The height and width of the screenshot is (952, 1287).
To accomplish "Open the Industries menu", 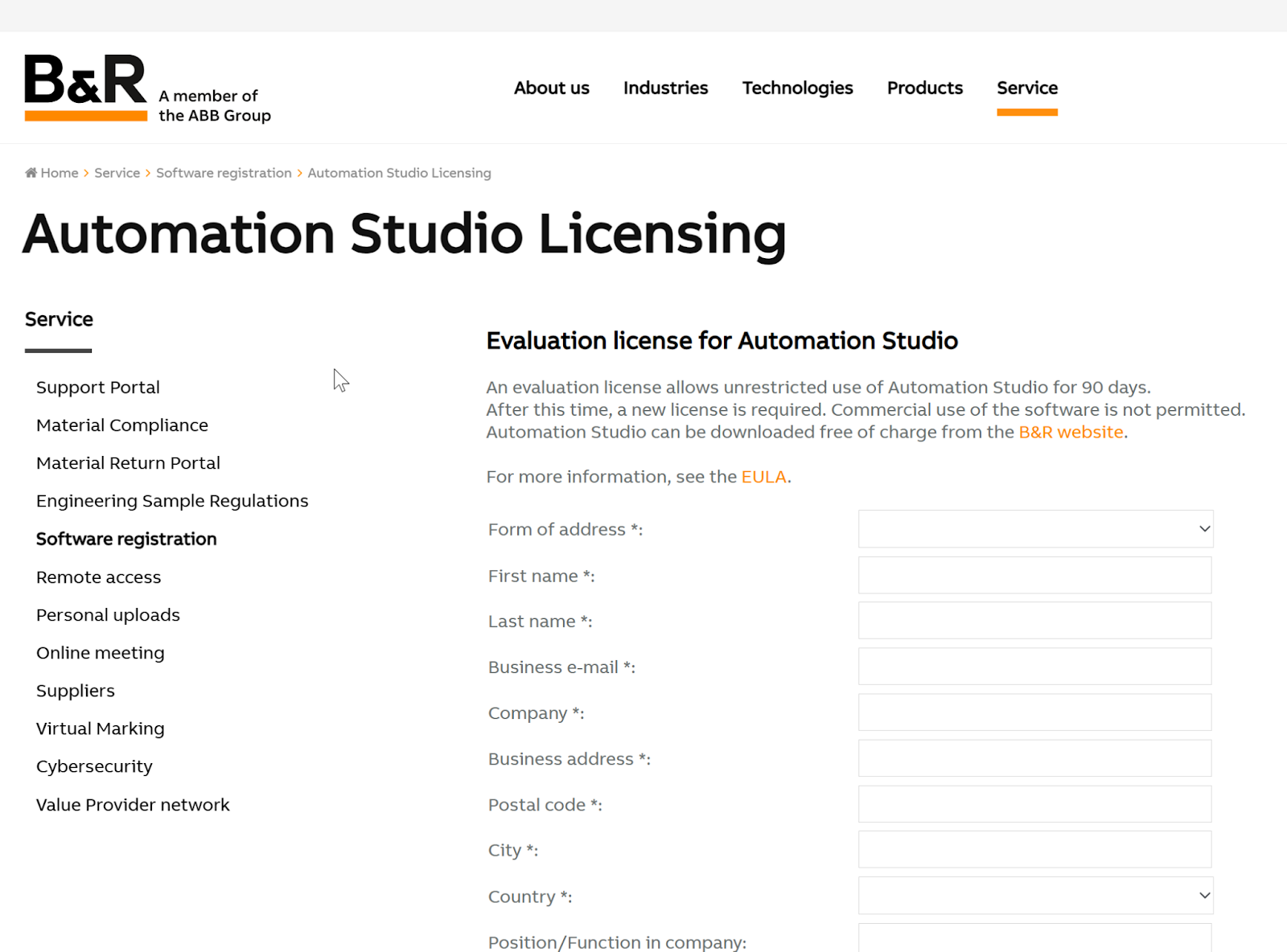I will pyautogui.click(x=665, y=88).
